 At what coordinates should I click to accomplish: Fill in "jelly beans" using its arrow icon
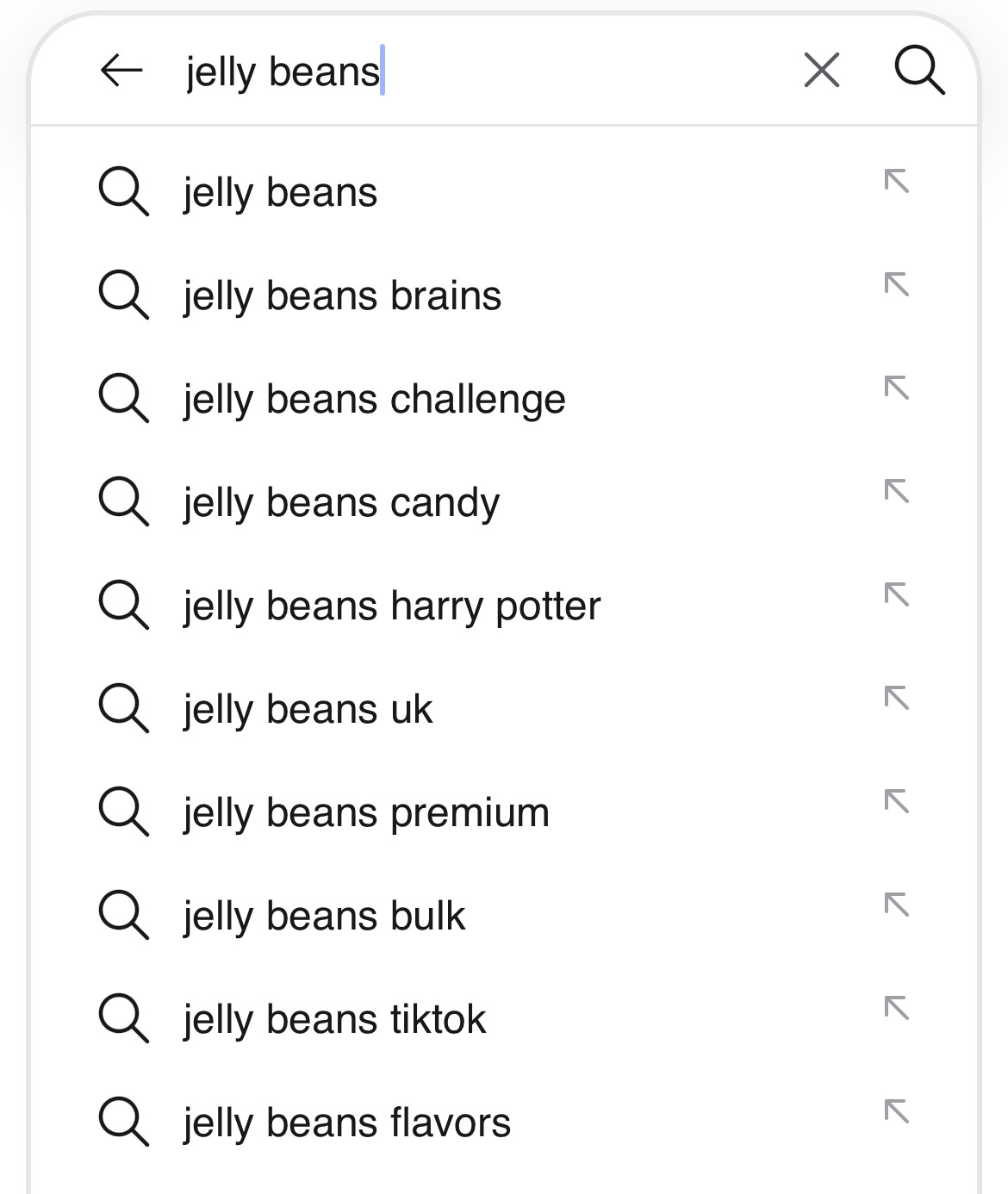tap(897, 182)
